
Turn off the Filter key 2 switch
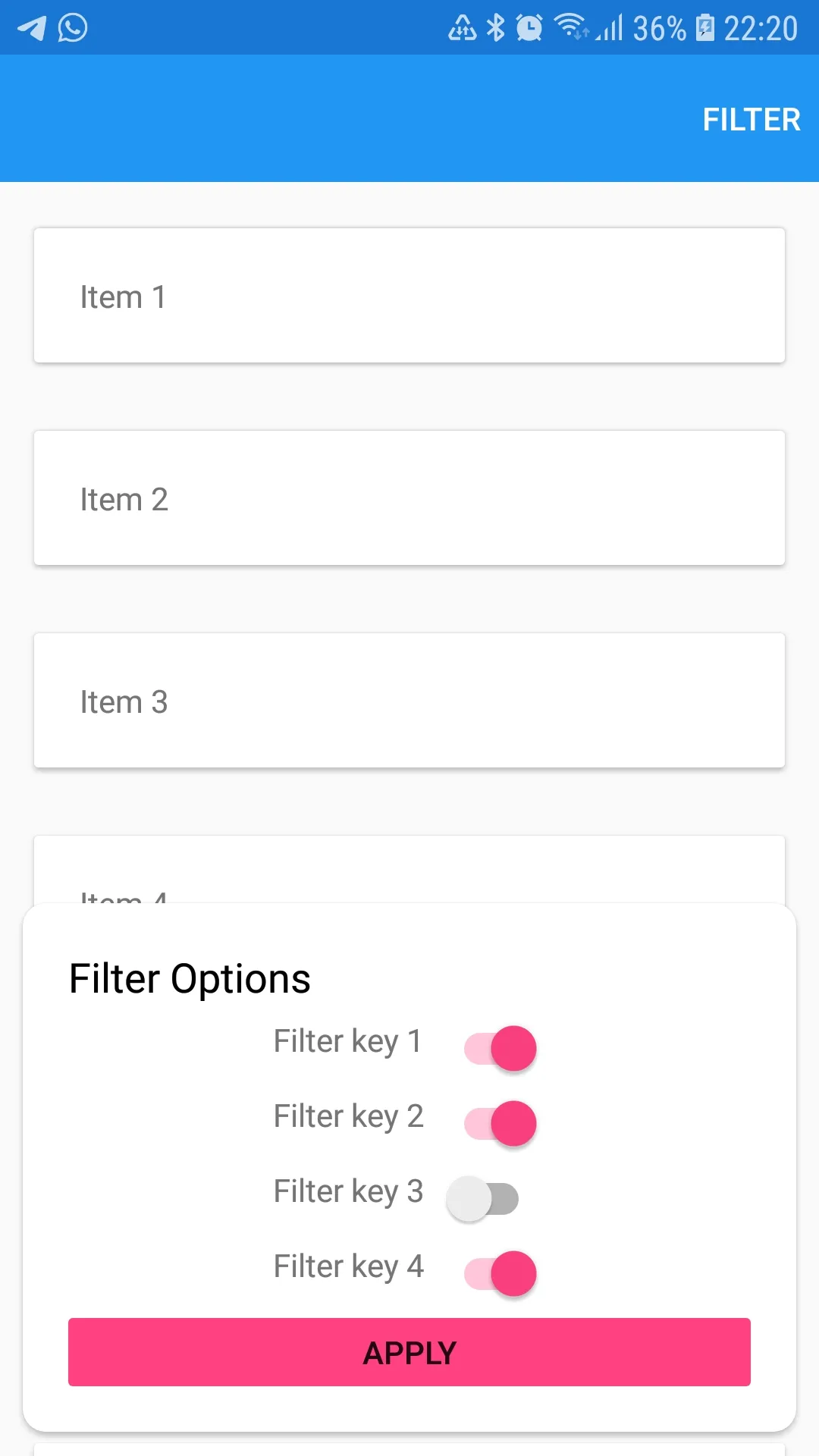(500, 1123)
